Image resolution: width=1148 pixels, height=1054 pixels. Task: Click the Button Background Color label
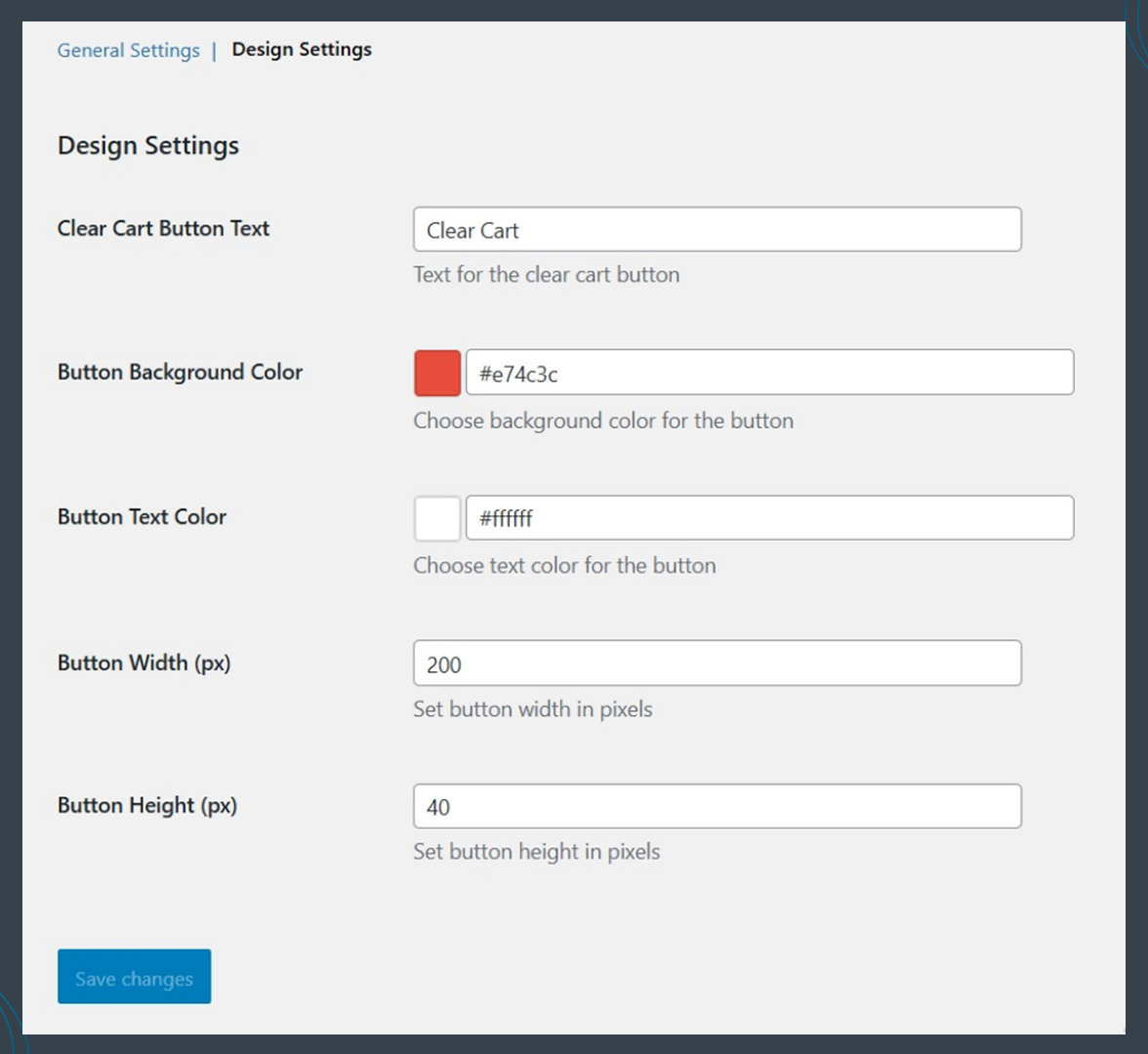(181, 372)
